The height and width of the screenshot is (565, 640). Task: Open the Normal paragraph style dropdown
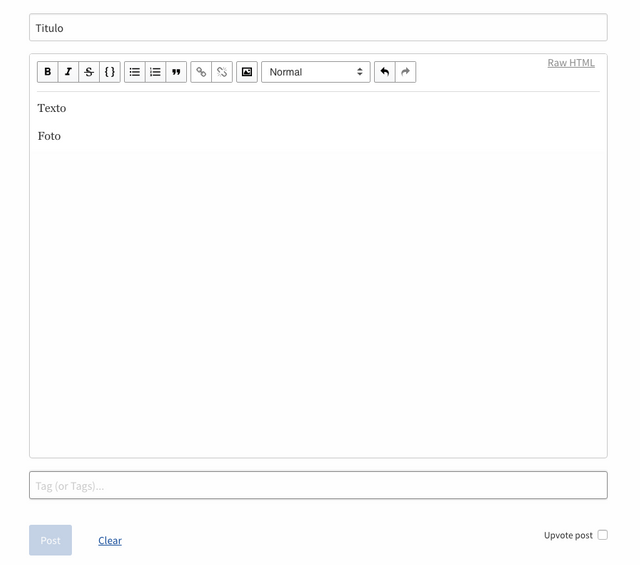point(316,72)
